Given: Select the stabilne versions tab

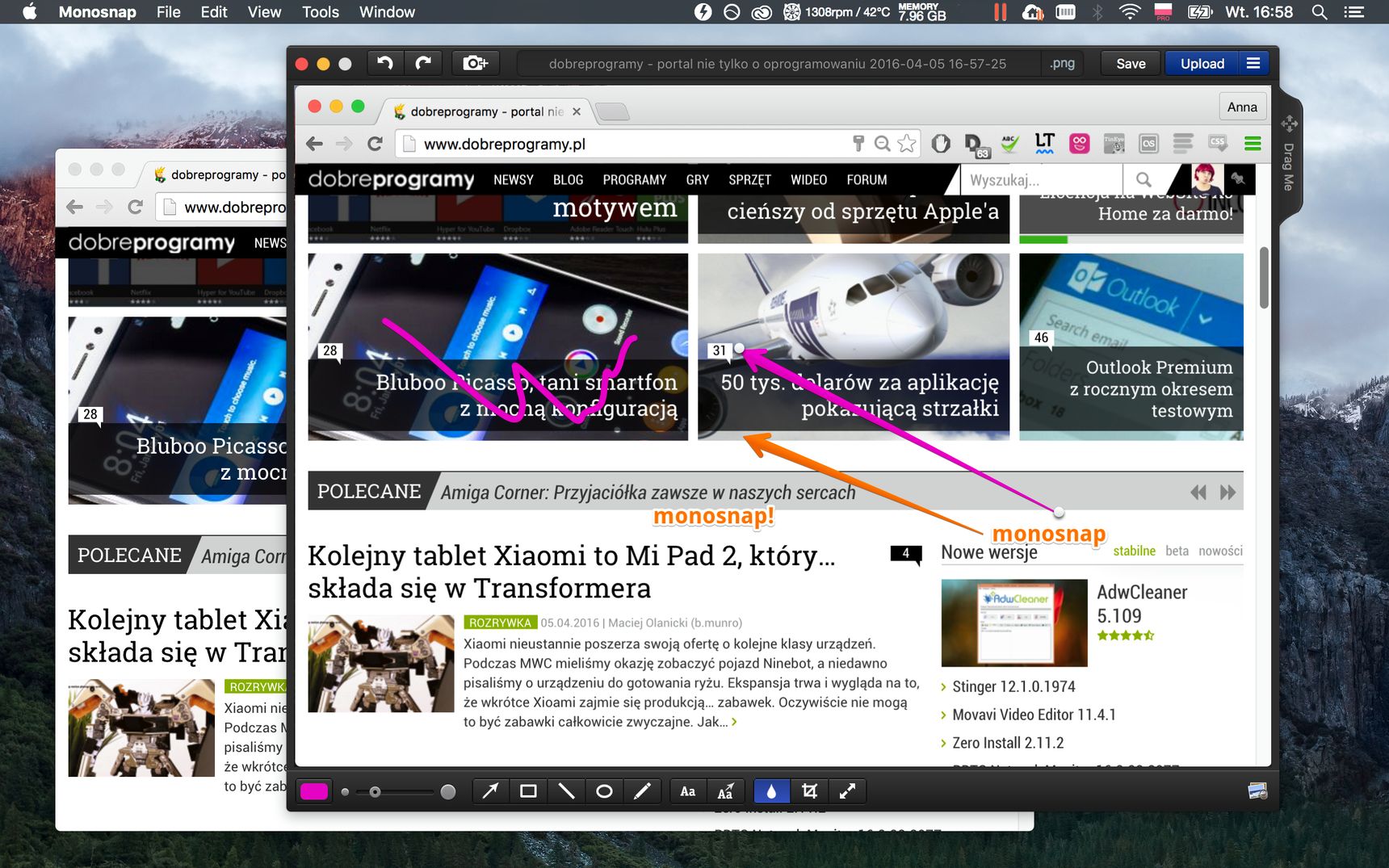Looking at the screenshot, I should click(x=1134, y=551).
